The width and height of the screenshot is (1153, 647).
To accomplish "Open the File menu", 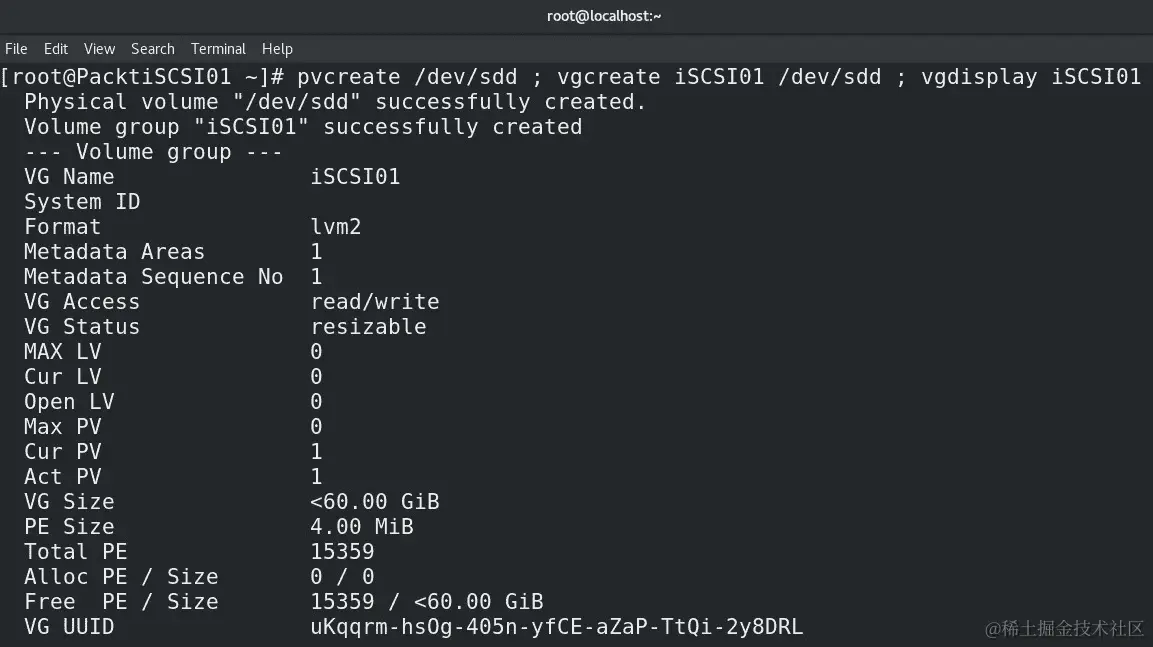I will click(x=16, y=48).
